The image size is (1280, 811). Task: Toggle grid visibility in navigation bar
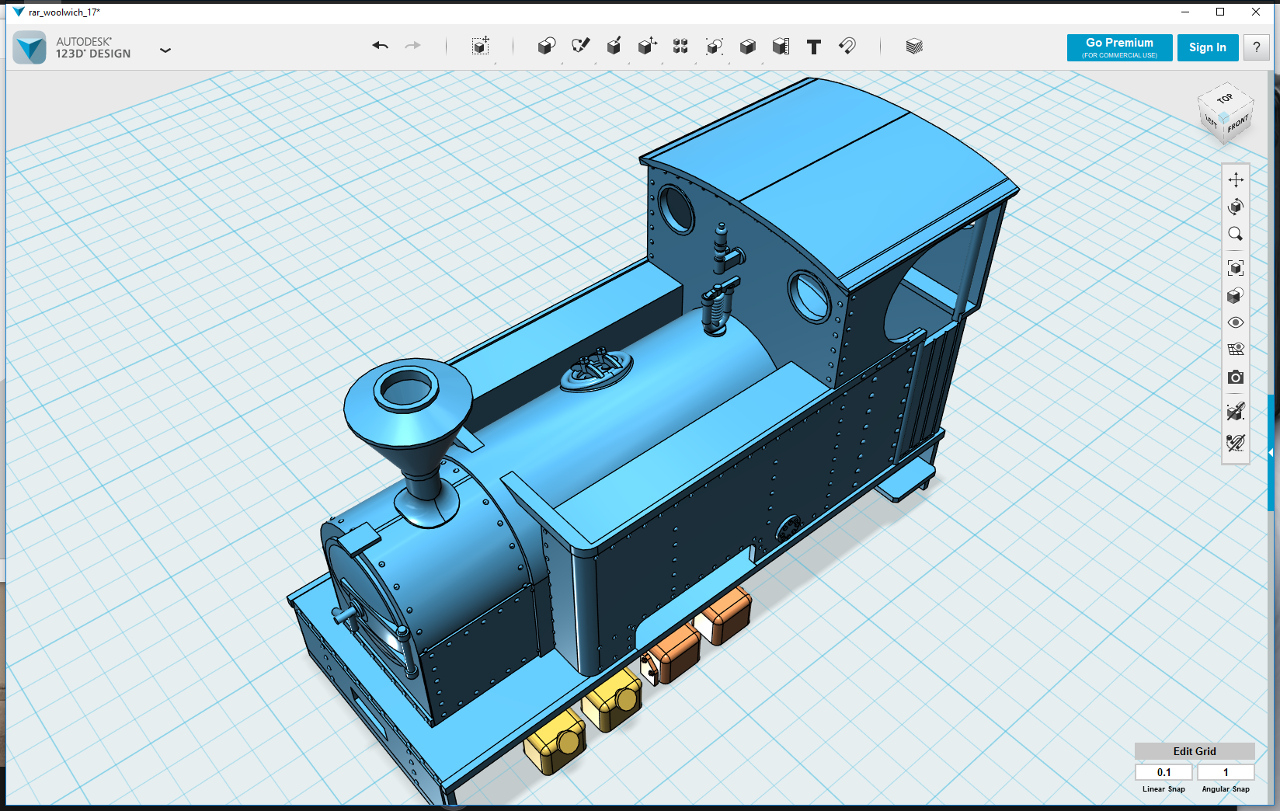point(1236,350)
